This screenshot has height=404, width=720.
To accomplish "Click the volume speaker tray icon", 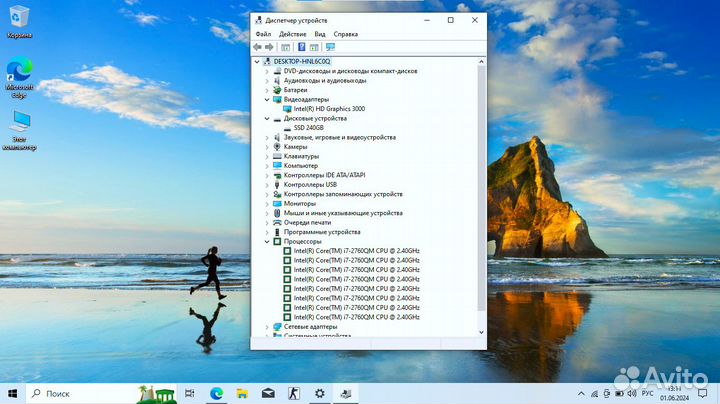I will point(632,394).
